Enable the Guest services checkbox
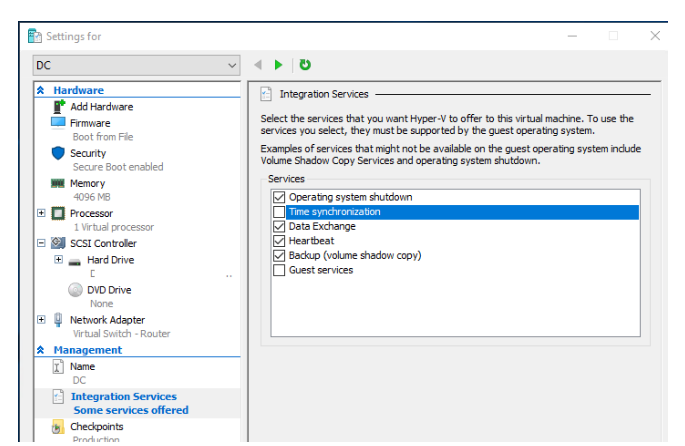Image resolution: width=685 pixels, height=446 pixels. pyautogui.click(x=279, y=270)
